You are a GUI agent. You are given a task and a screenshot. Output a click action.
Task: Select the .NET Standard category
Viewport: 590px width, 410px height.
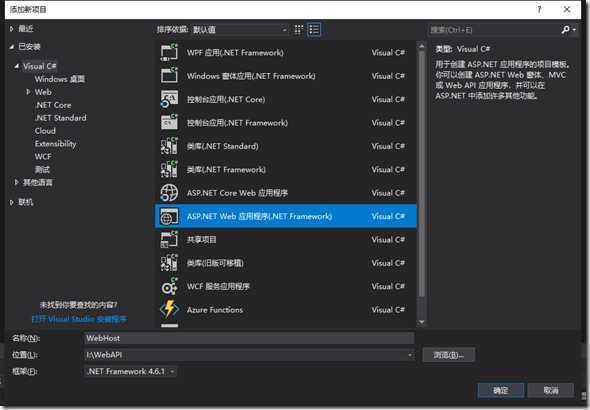60,118
